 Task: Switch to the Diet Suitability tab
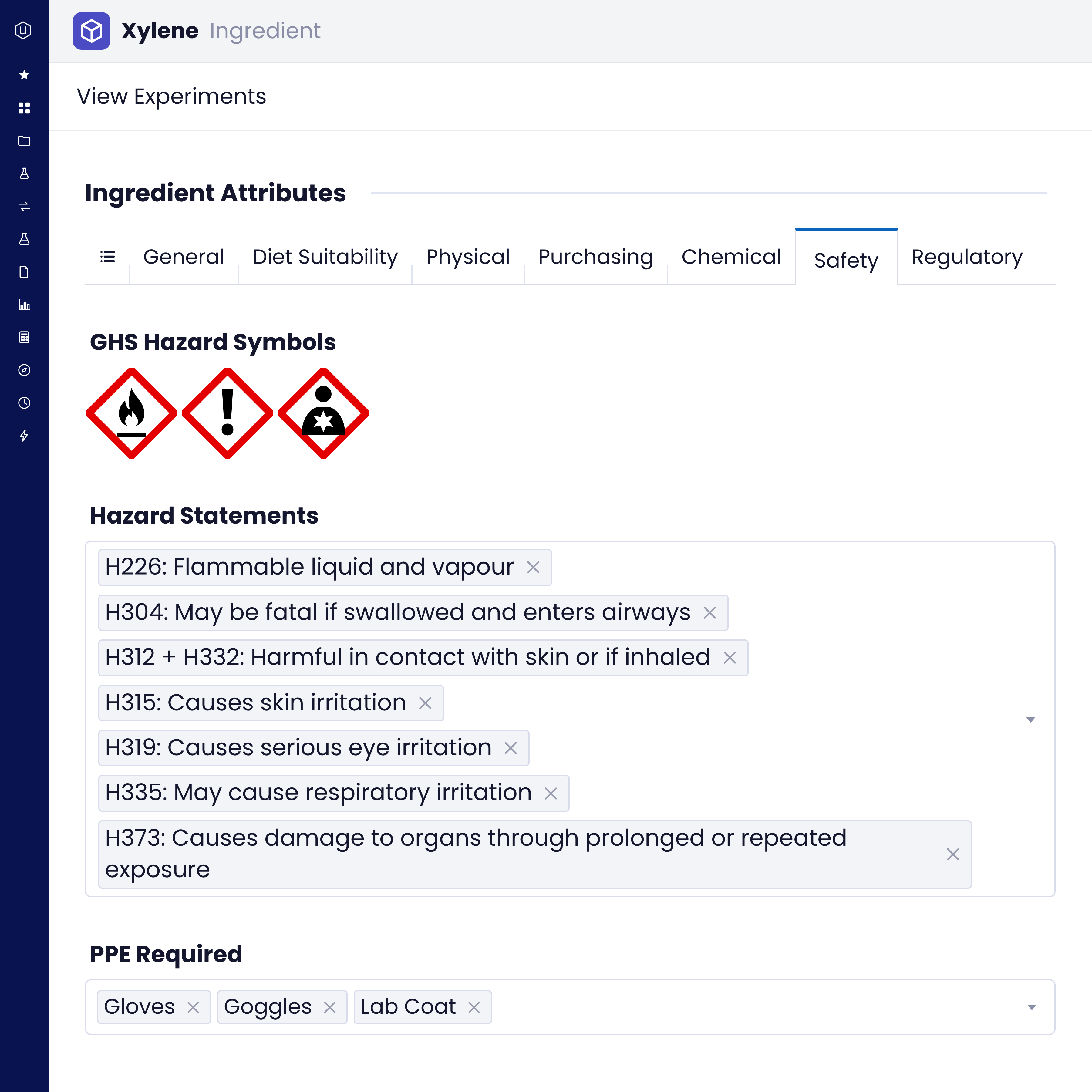pyautogui.click(x=325, y=257)
